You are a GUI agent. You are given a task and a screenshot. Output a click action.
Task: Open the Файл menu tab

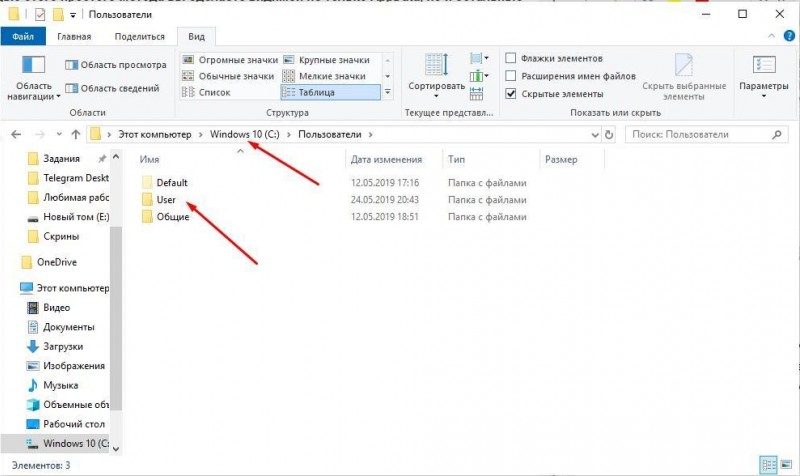pyautogui.click(x=23, y=36)
